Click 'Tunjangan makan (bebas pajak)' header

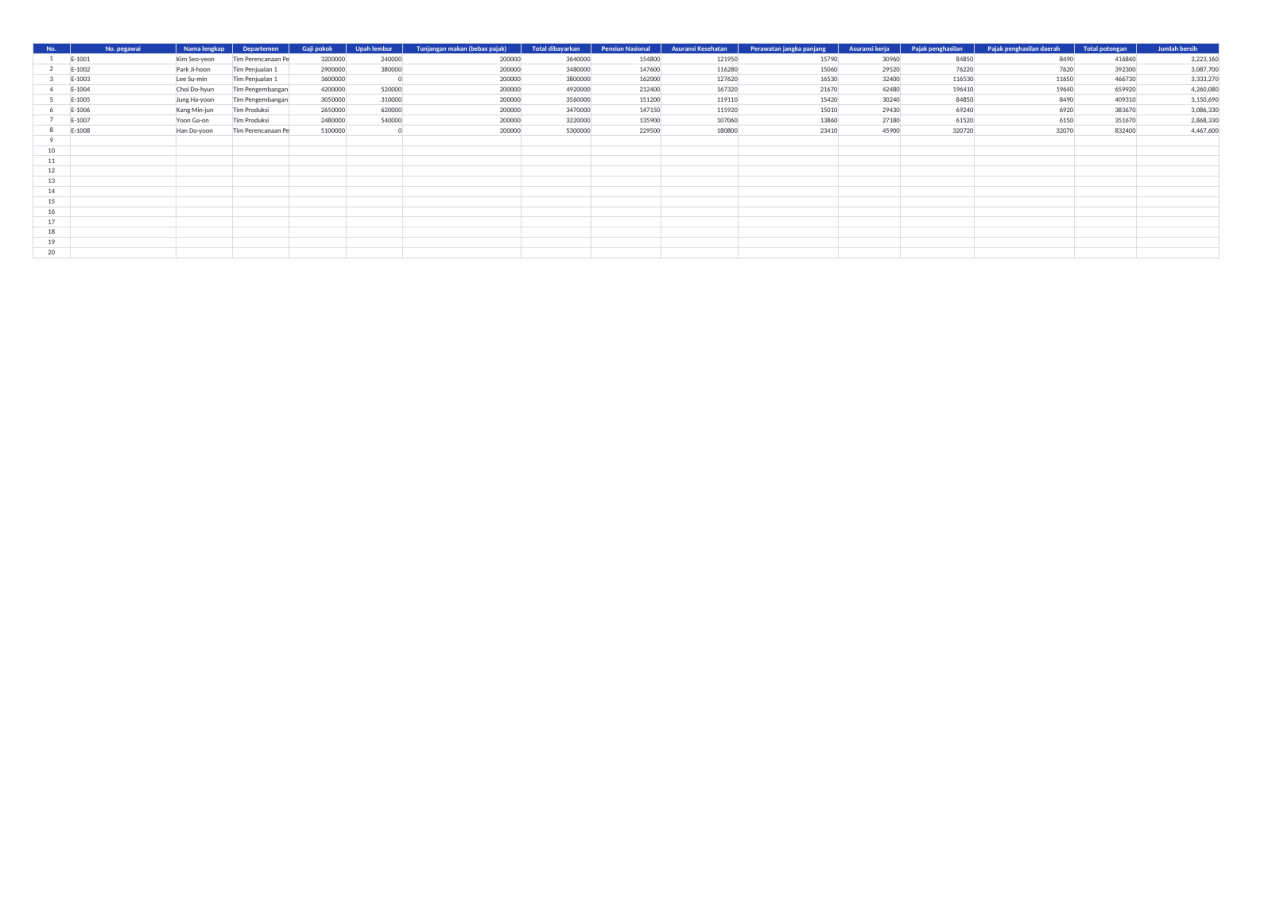click(462, 49)
